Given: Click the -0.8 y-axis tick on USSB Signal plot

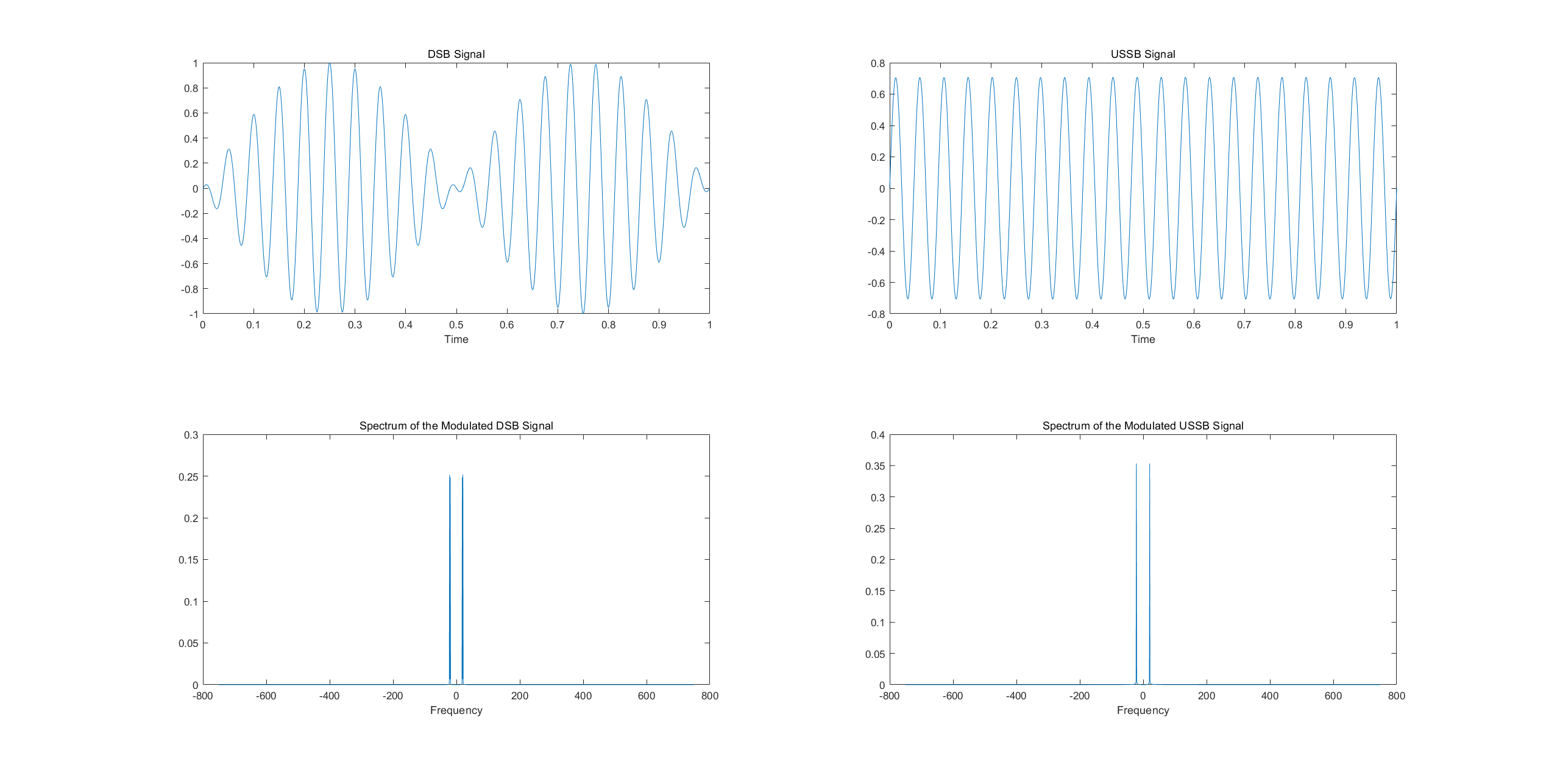Looking at the screenshot, I should 876,314.
